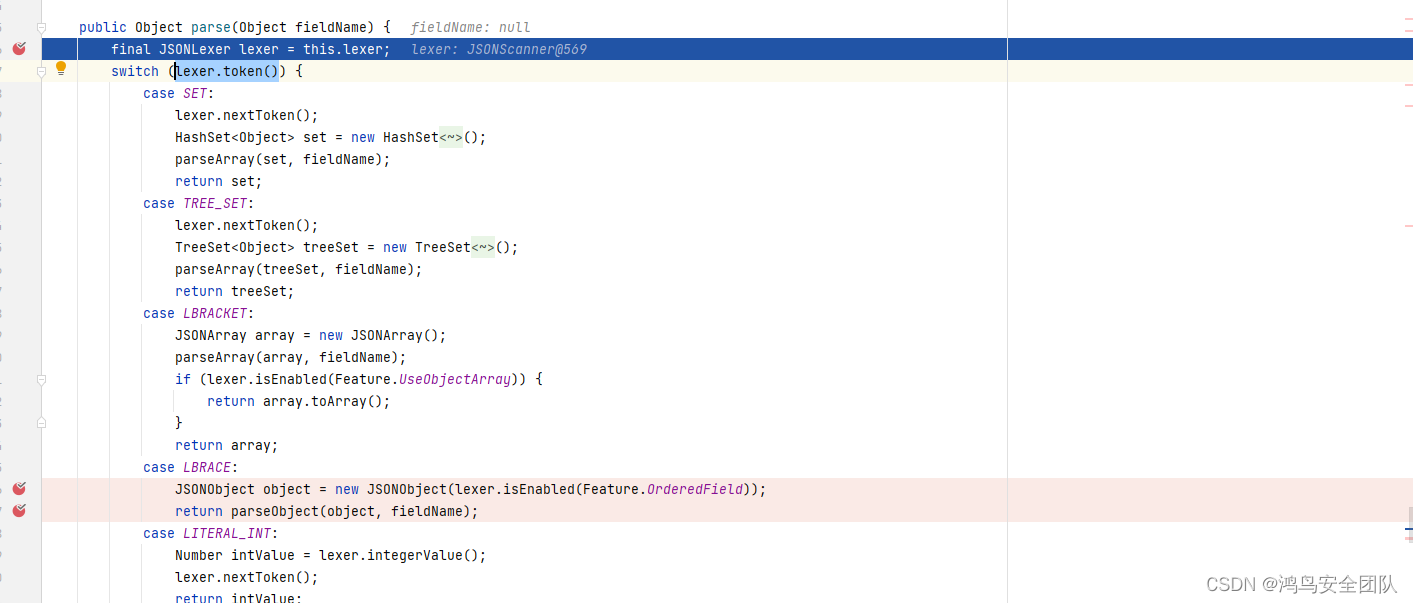Click the 'case LITERAL_INT:' label
1413x603 pixels.
pyautogui.click(x=211, y=533)
